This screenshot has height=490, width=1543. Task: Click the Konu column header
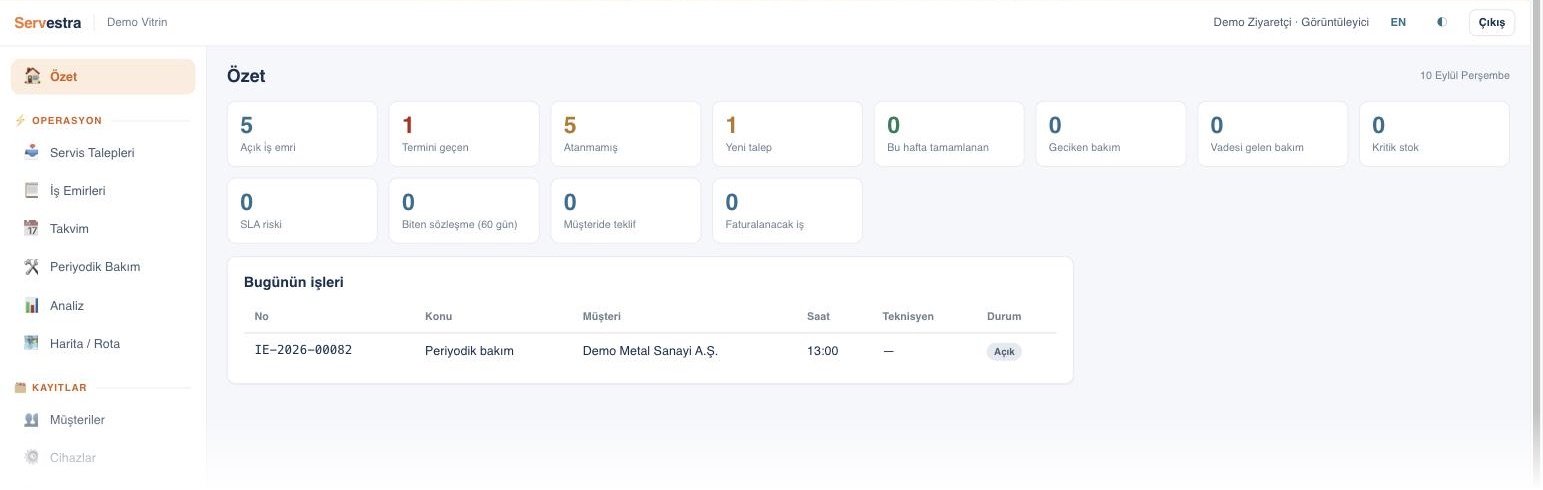pyautogui.click(x=438, y=316)
